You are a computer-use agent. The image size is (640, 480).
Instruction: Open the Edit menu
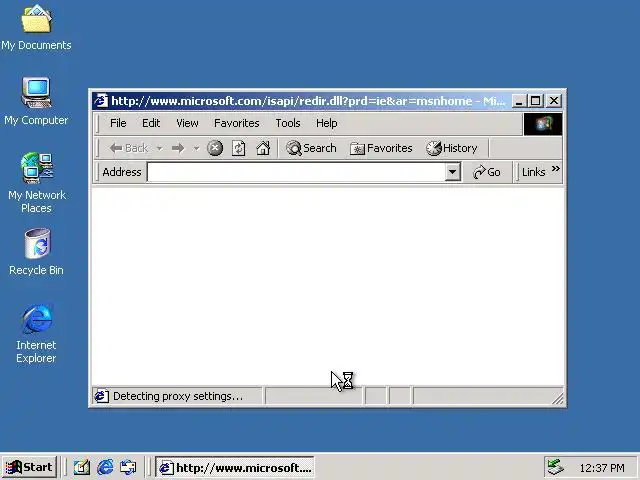click(151, 123)
